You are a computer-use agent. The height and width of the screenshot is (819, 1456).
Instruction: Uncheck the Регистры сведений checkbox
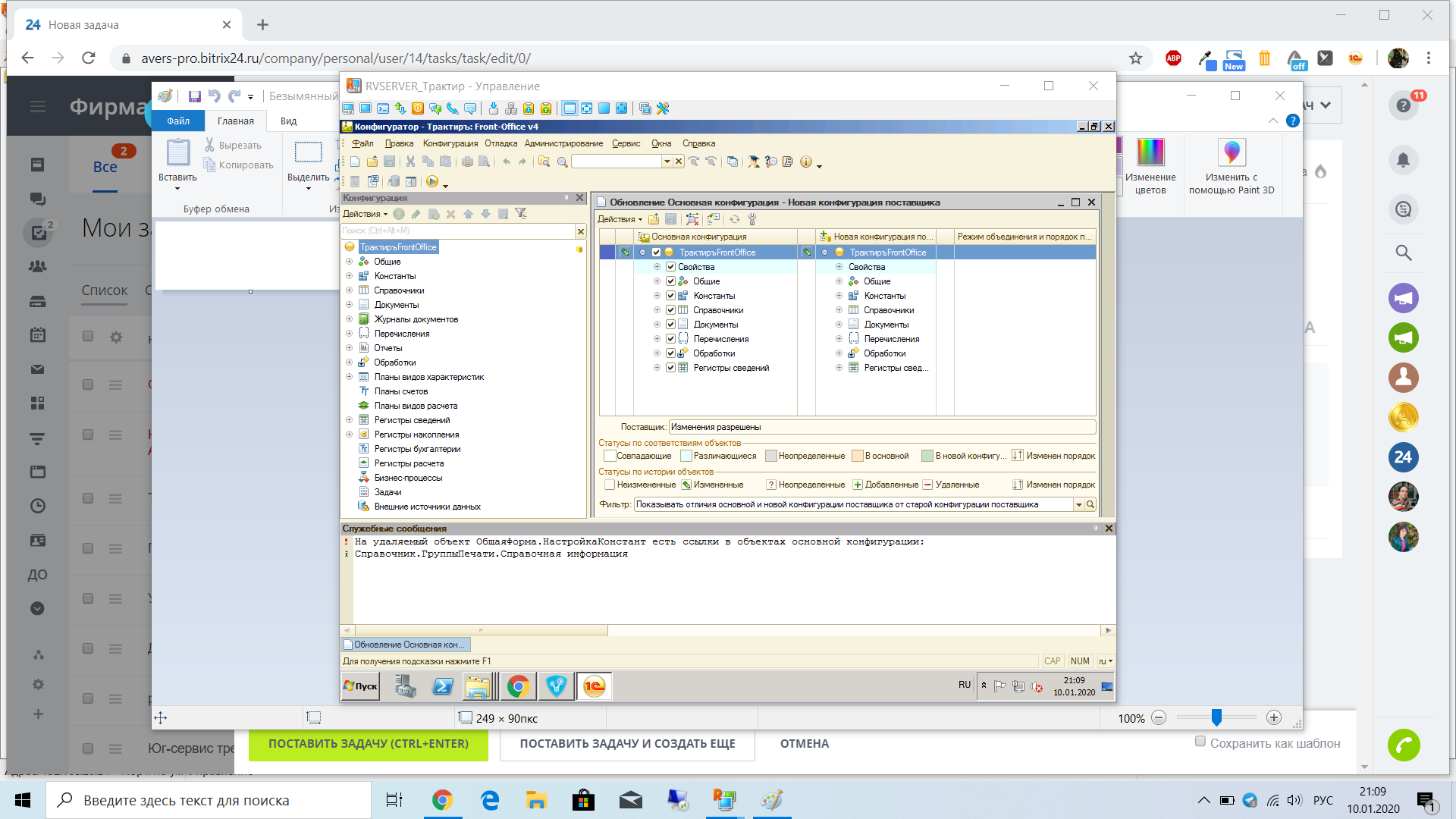coord(670,368)
